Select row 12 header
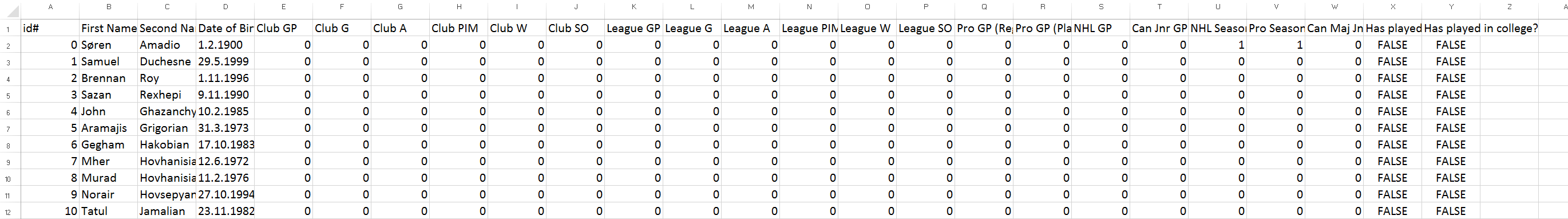The width and height of the screenshot is (1568, 219). [x=8, y=212]
